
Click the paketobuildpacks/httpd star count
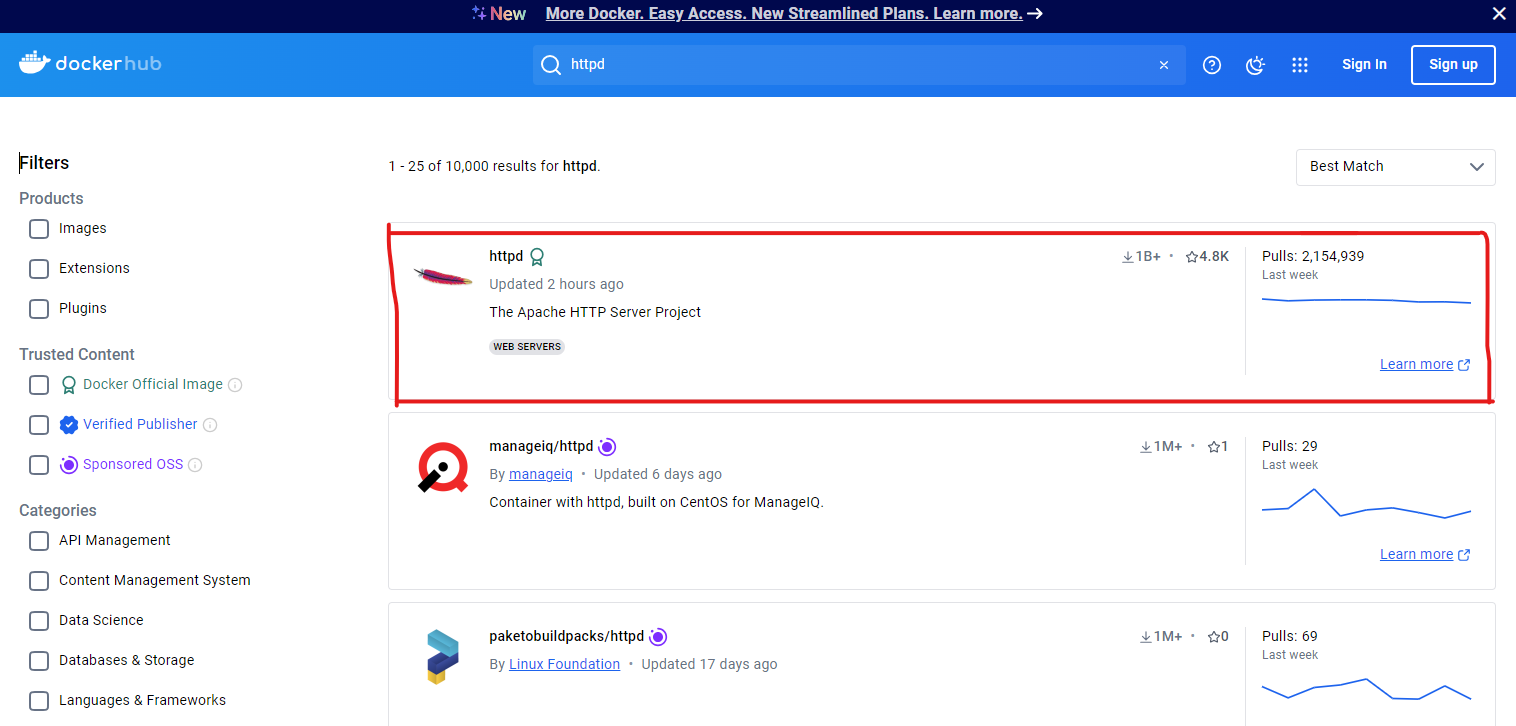1218,636
